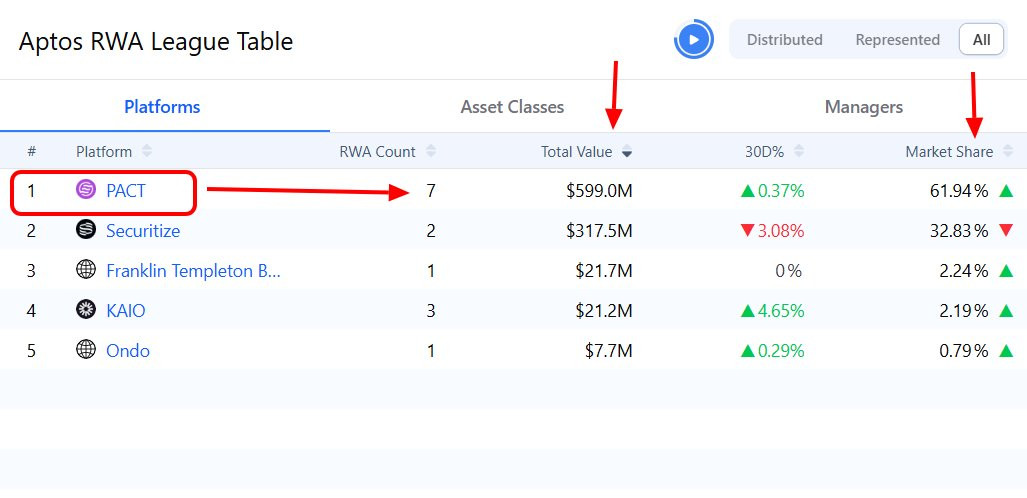Click the KAIO RWA count of 3
The width and height of the screenshot is (1027, 498).
430,311
